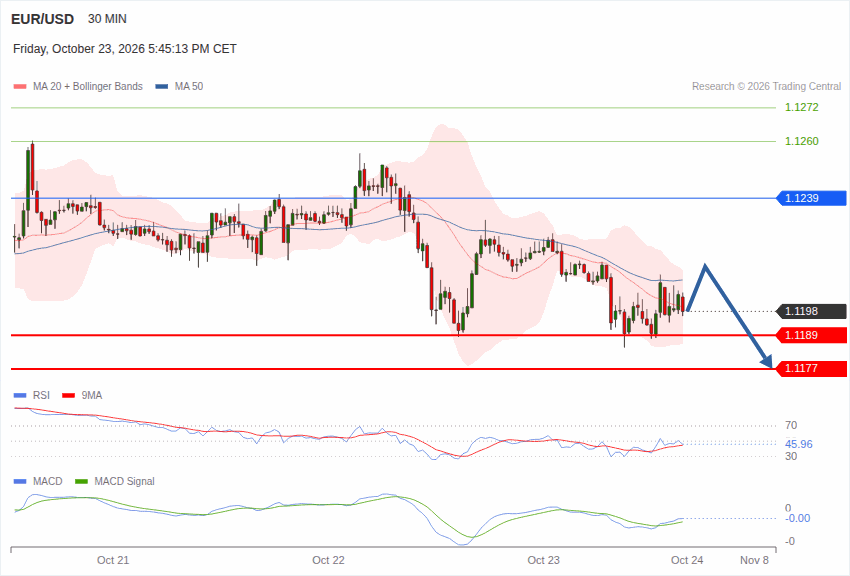Click the Oct 23 date axis label

[544, 560]
